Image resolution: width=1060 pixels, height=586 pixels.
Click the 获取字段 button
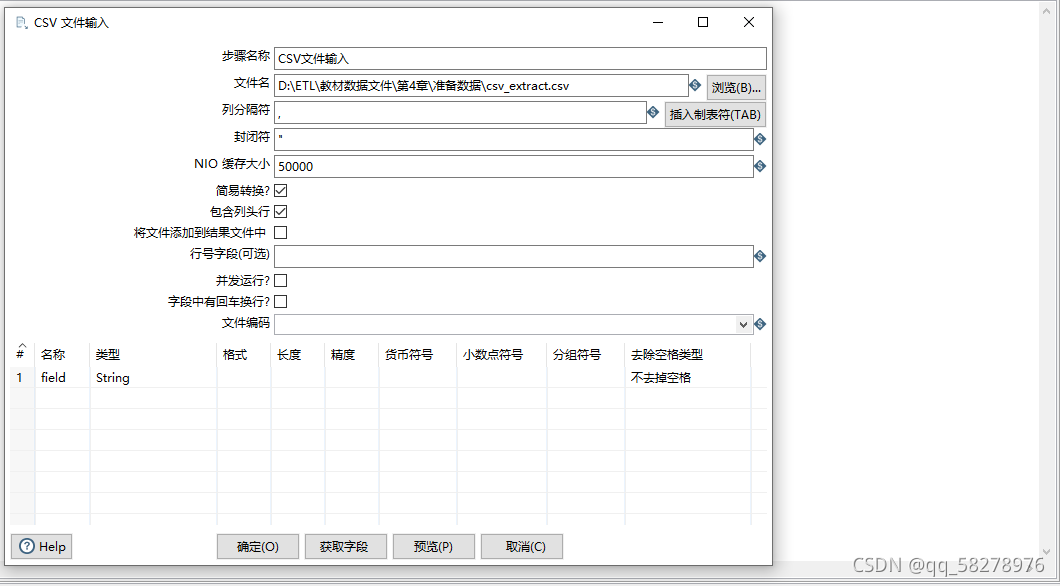[345, 547]
